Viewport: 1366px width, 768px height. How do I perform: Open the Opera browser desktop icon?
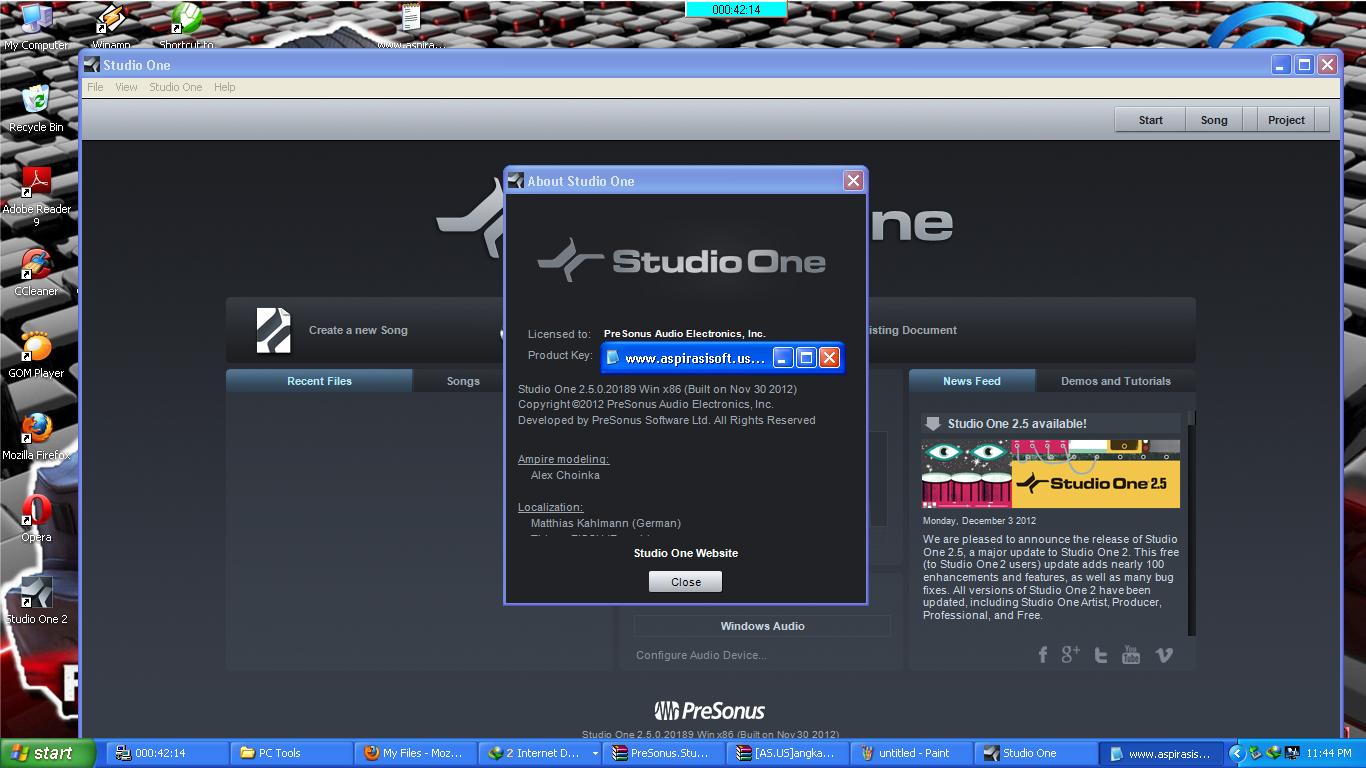click(36, 518)
